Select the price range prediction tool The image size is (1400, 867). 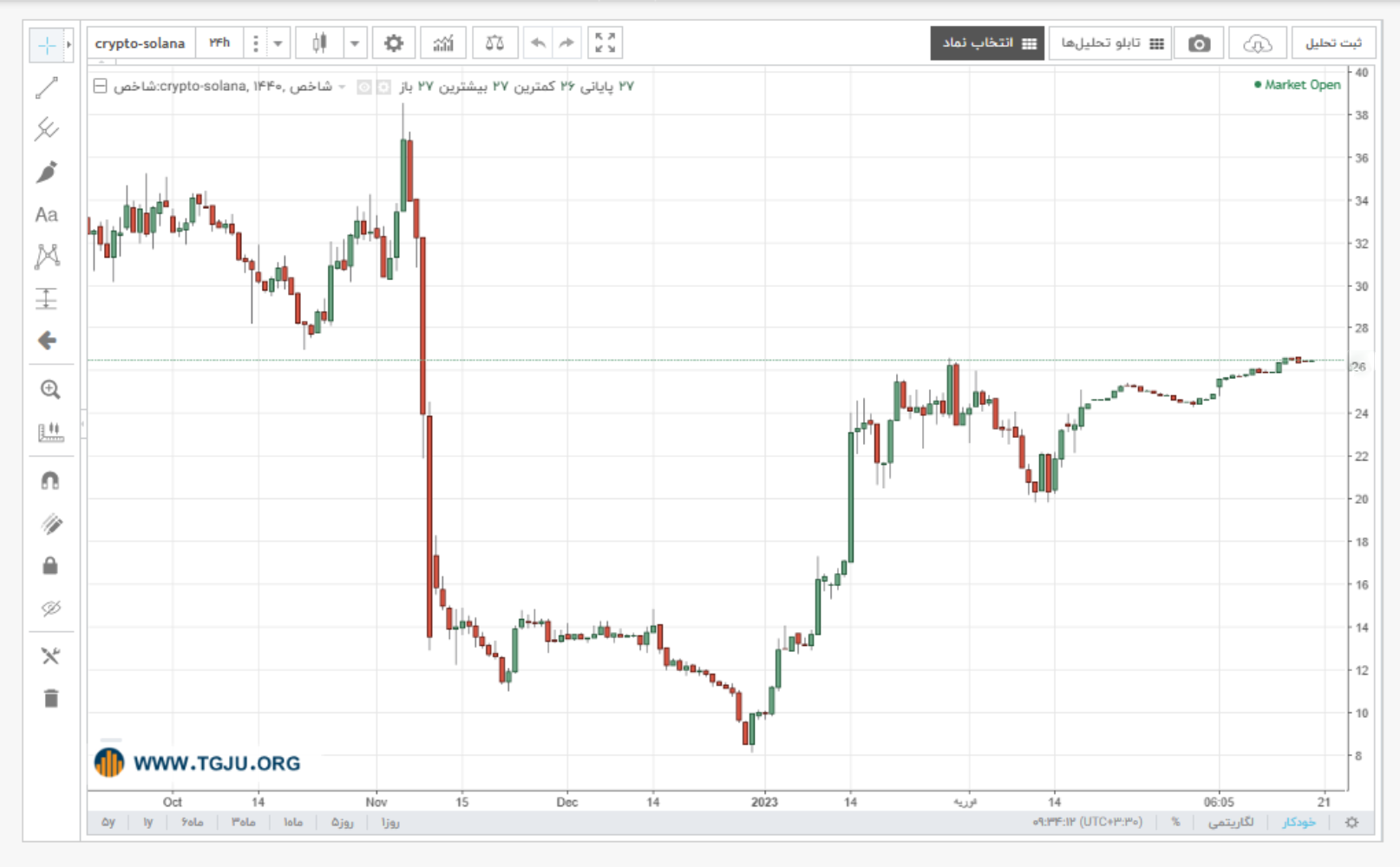(x=47, y=298)
